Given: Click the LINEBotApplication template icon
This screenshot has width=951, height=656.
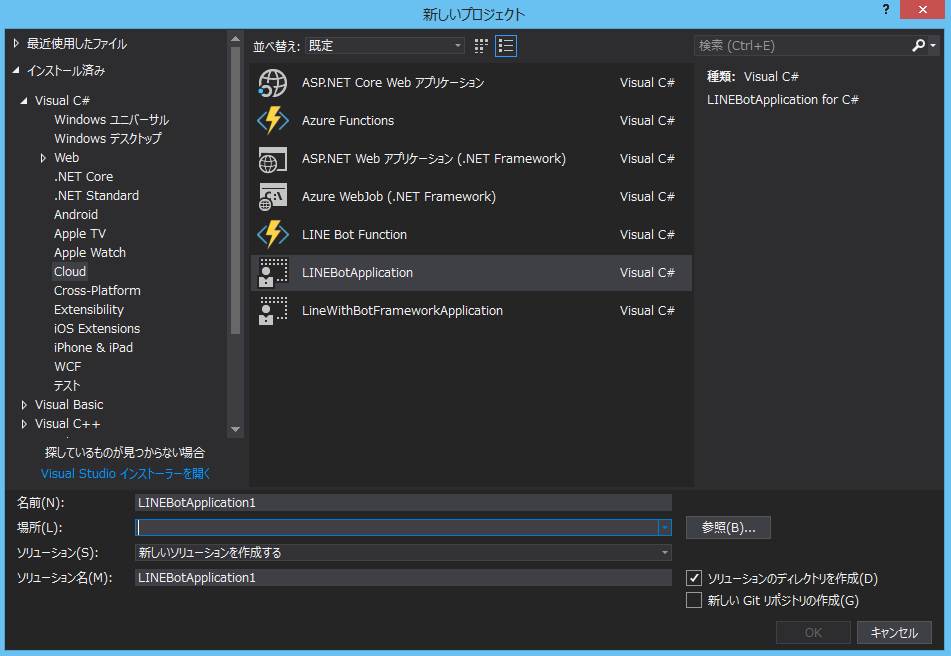Looking at the screenshot, I should pos(272,273).
